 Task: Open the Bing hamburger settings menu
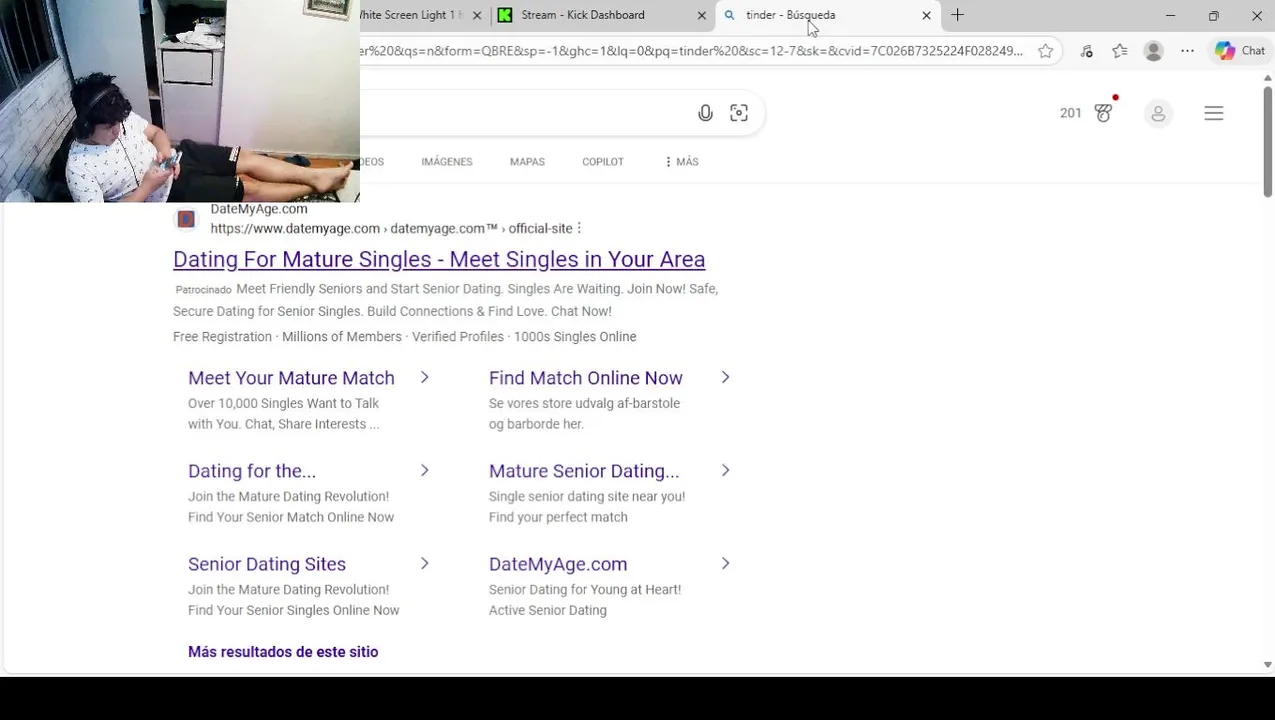(1214, 114)
